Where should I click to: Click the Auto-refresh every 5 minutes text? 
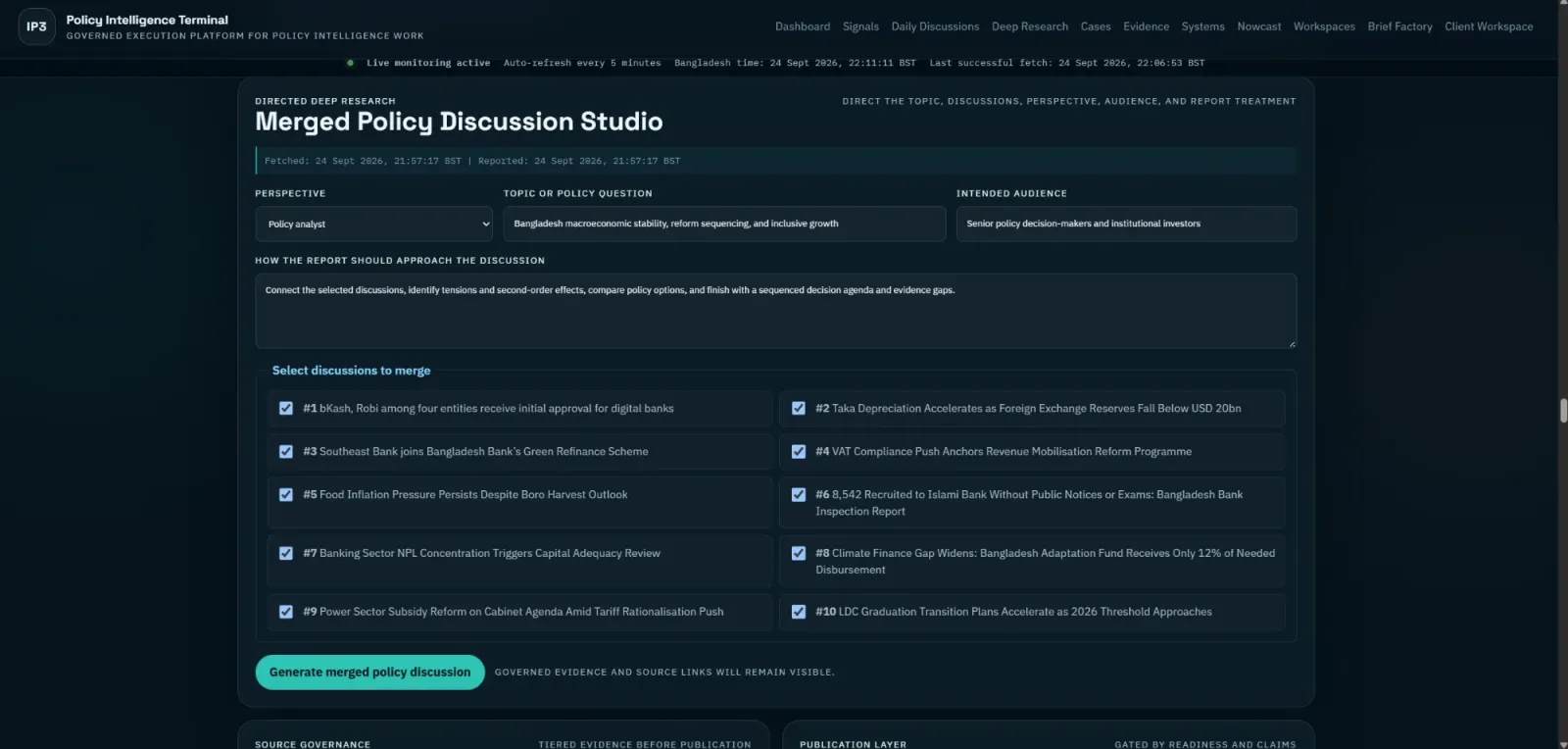coord(582,63)
